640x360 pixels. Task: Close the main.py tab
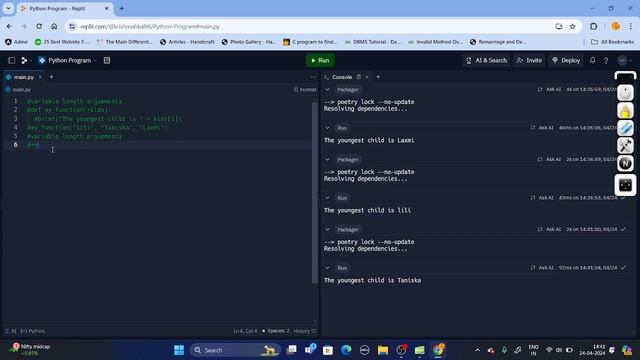pyautogui.click(x=40, y=77)
